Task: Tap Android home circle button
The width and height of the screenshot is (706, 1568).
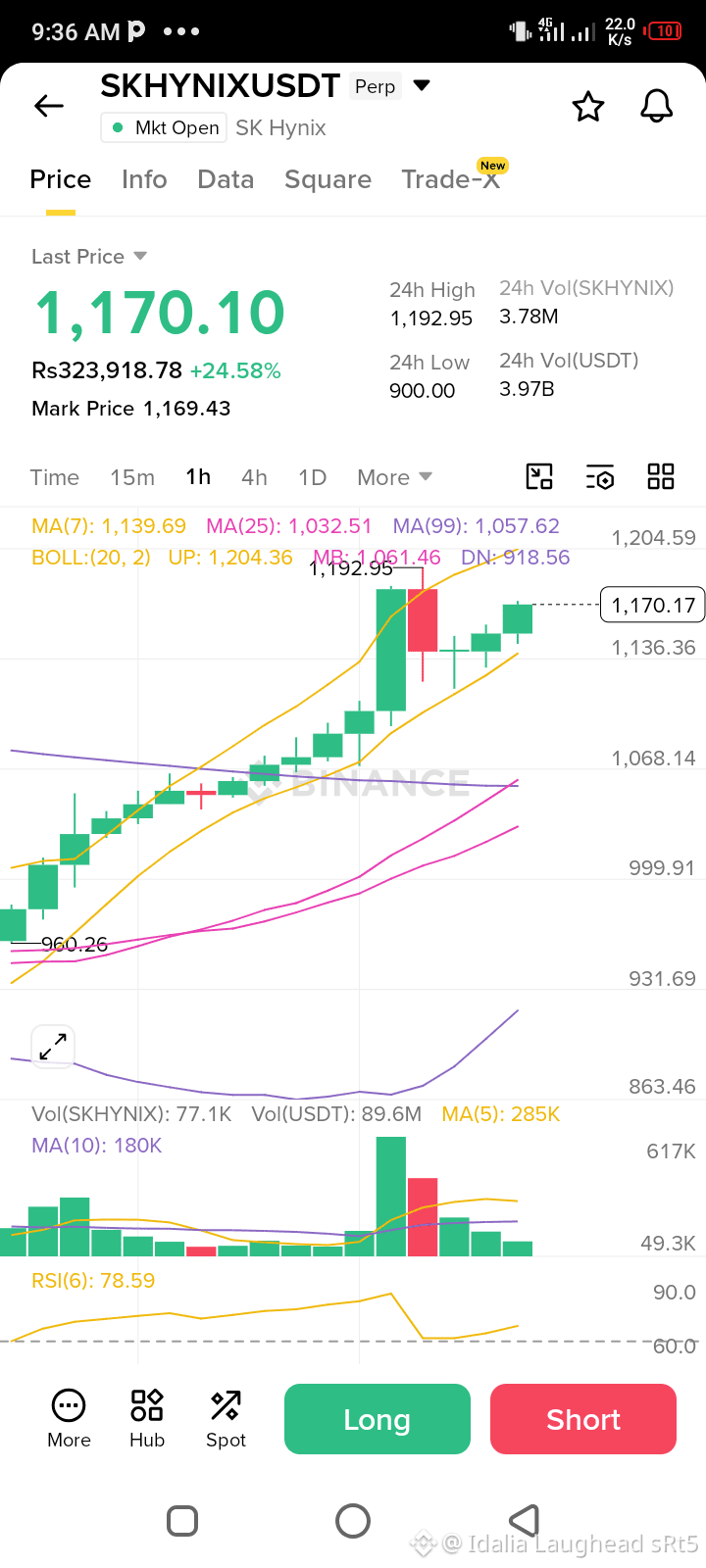Action: [353, 1521]
